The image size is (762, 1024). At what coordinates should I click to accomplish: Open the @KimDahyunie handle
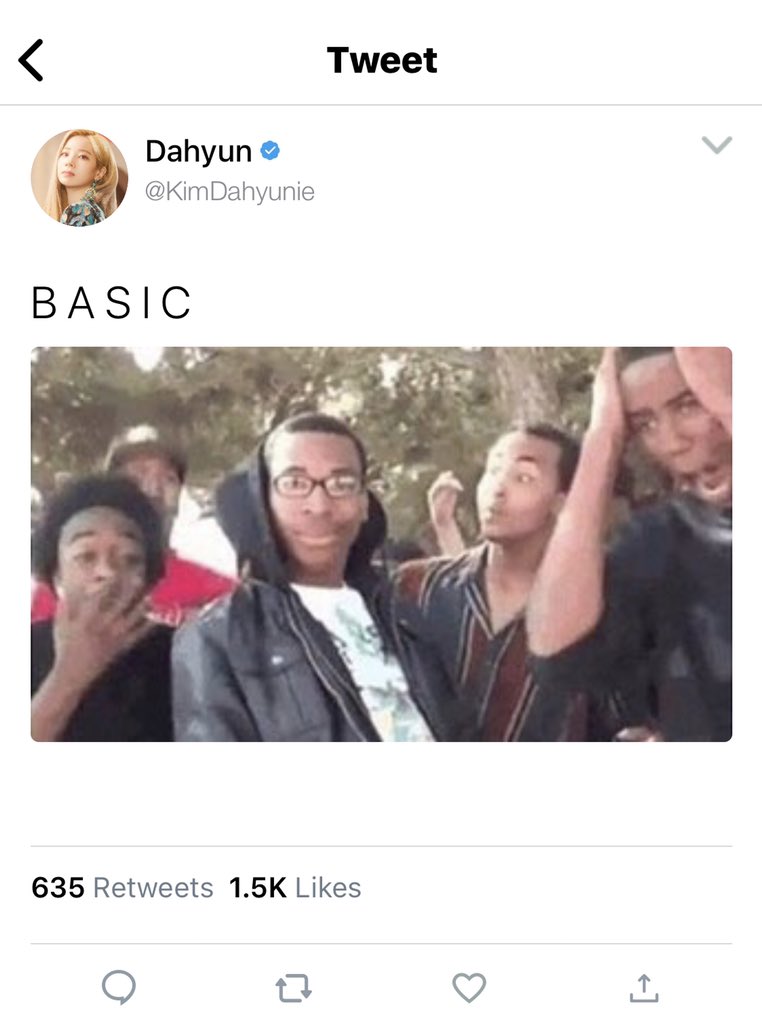(x=229, y=191)
